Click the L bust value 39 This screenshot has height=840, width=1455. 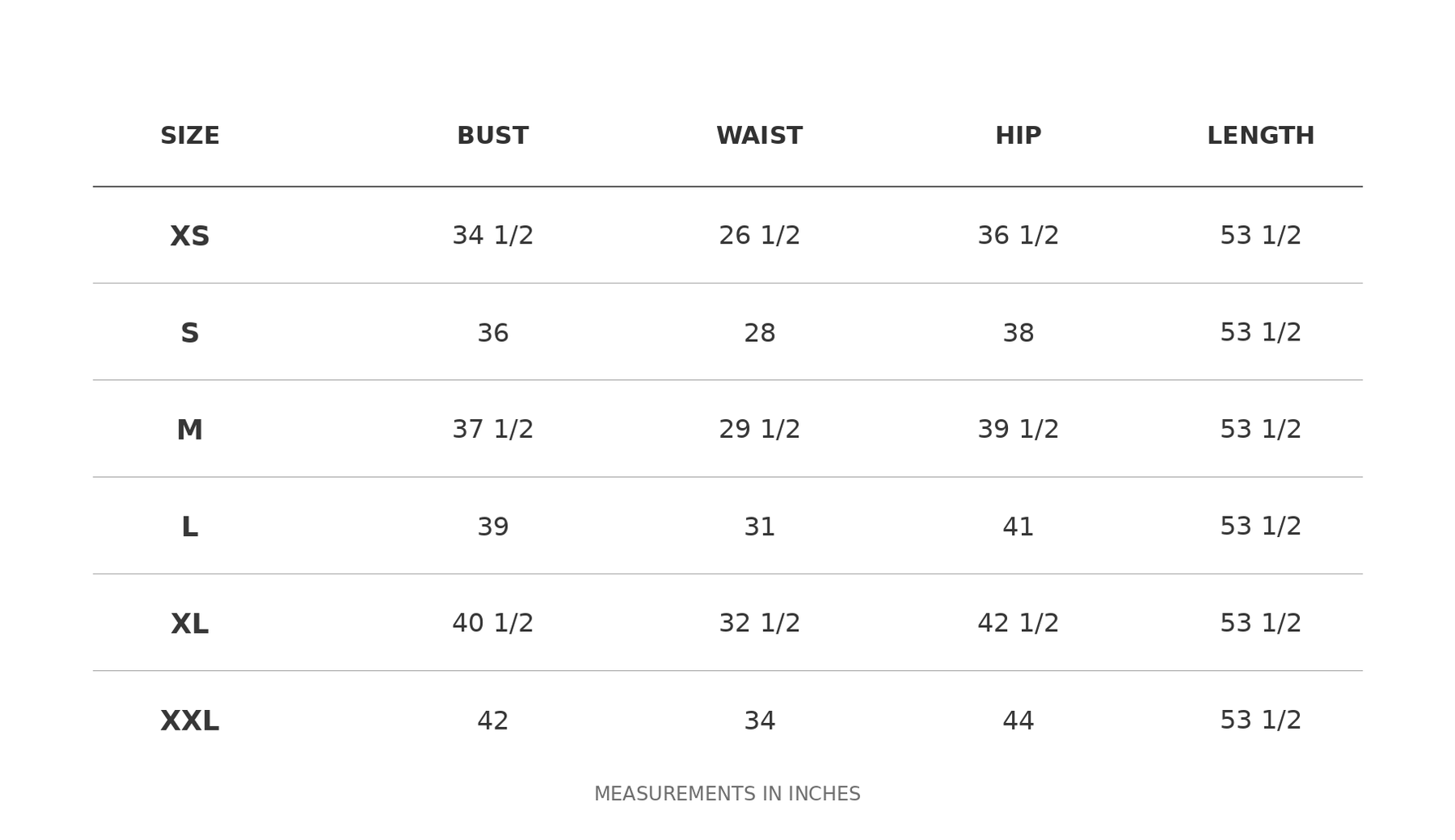[x=493, y=527]
